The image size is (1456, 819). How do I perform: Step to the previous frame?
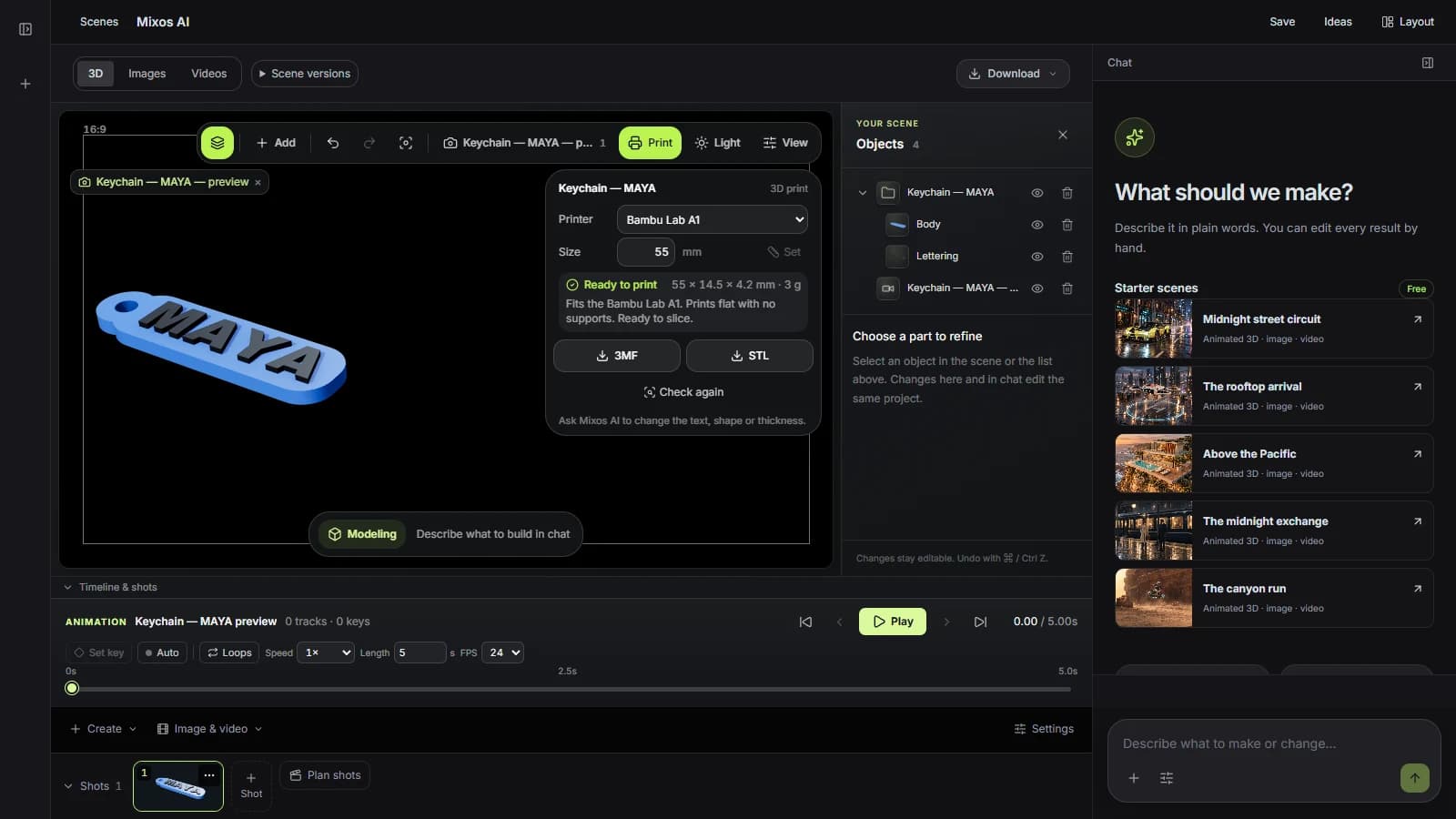(839, 622)
